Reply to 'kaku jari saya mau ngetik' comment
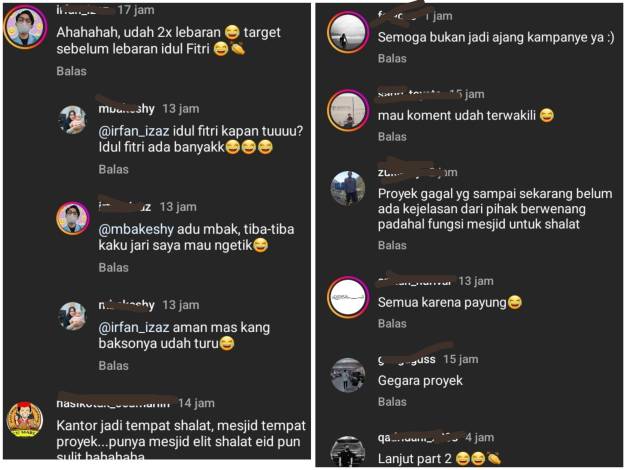Image resolution: width=627 pixels, height=470 pixels. click(x=114, y=267)
